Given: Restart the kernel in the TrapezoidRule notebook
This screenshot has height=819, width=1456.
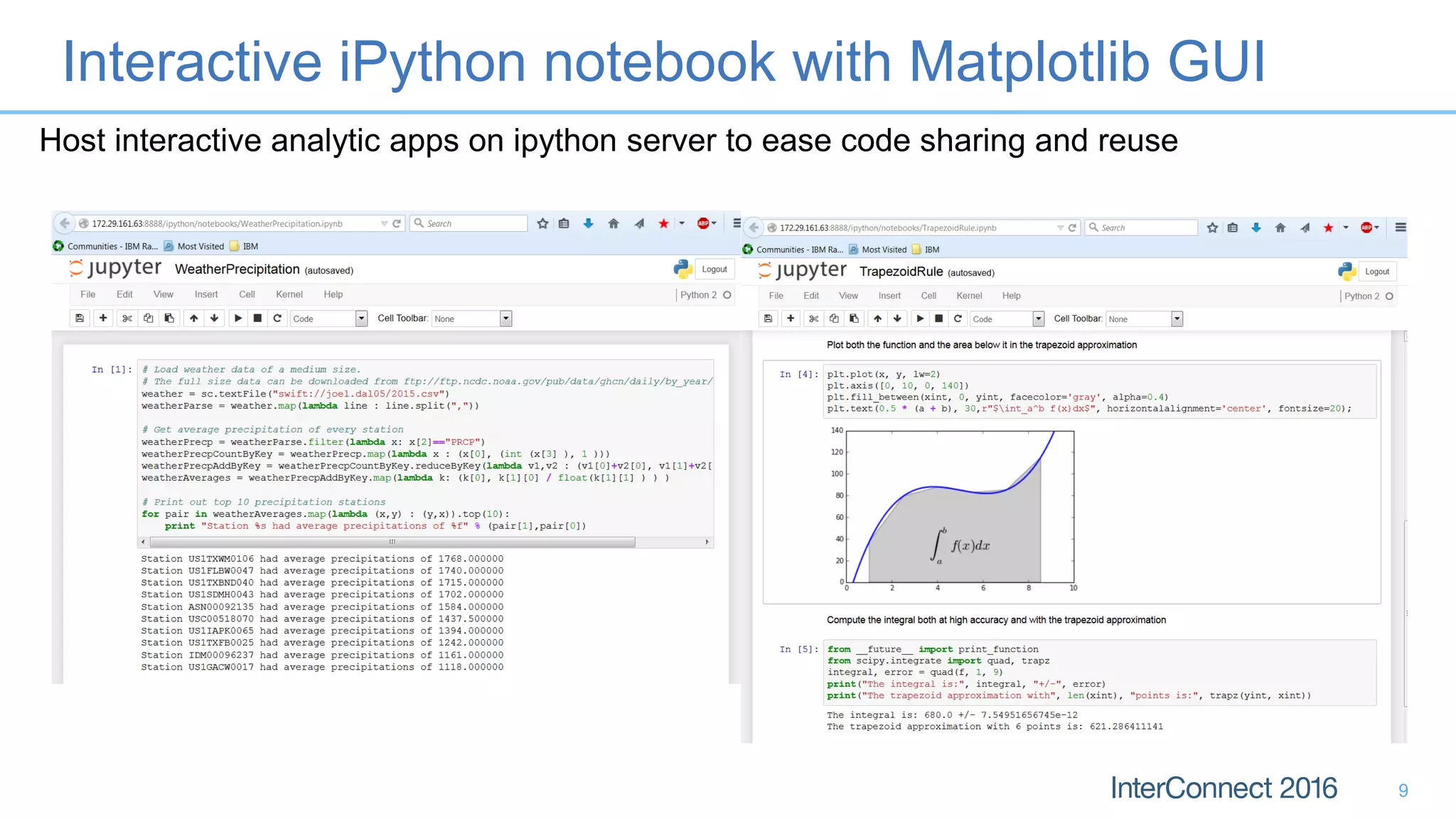Looking at the screenshot, I should [x=958, y=318].
